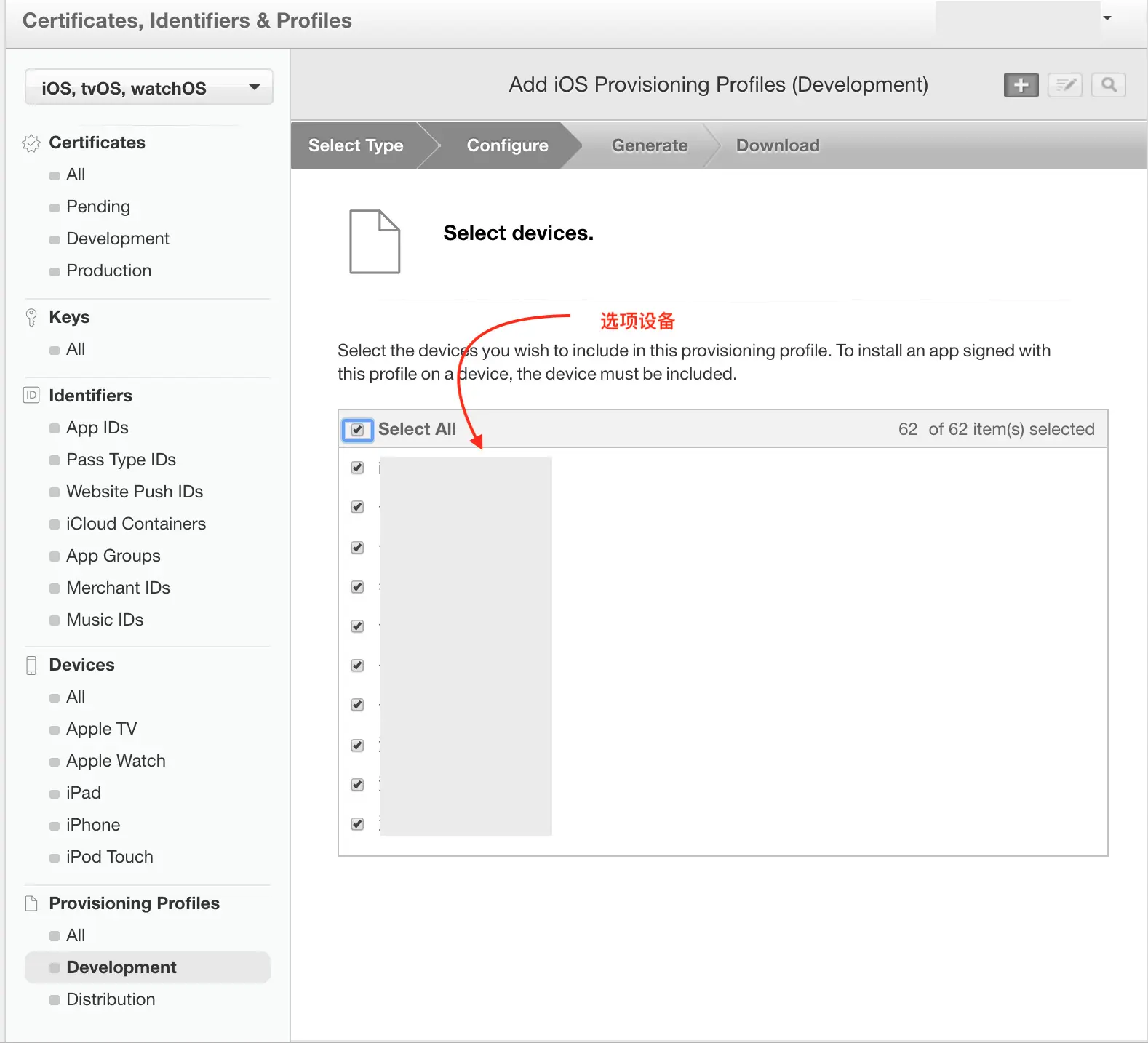Click the Configure step tab

tap(508, 145)
